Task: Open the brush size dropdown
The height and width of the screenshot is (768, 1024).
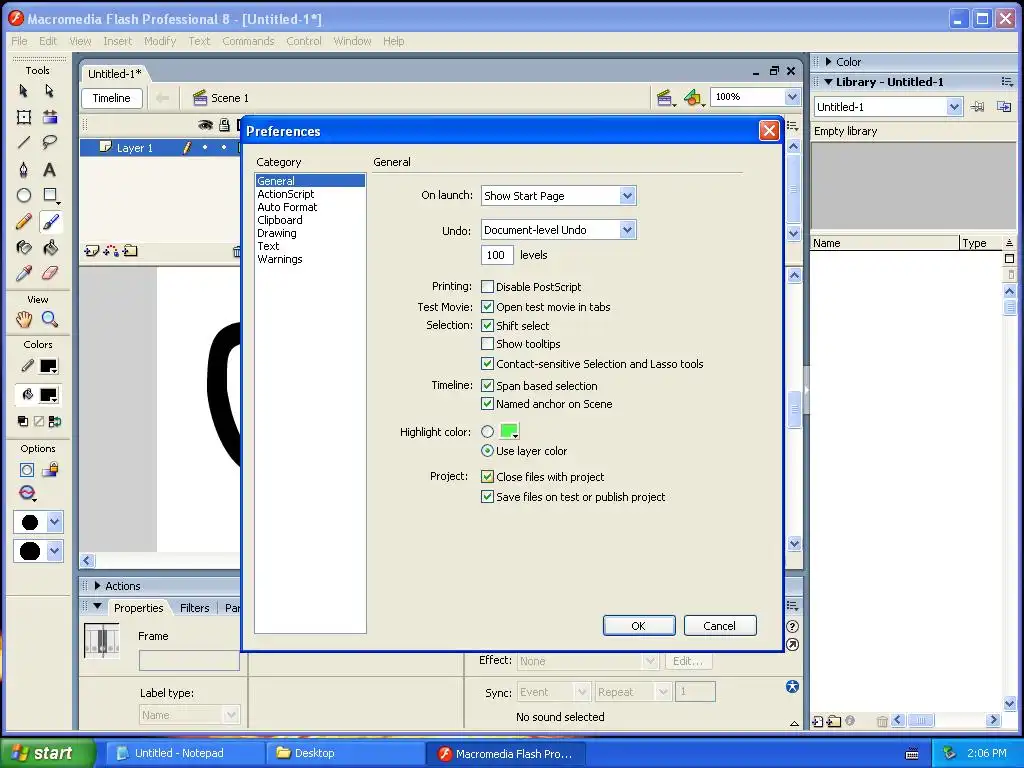Action: click(54, 522)
